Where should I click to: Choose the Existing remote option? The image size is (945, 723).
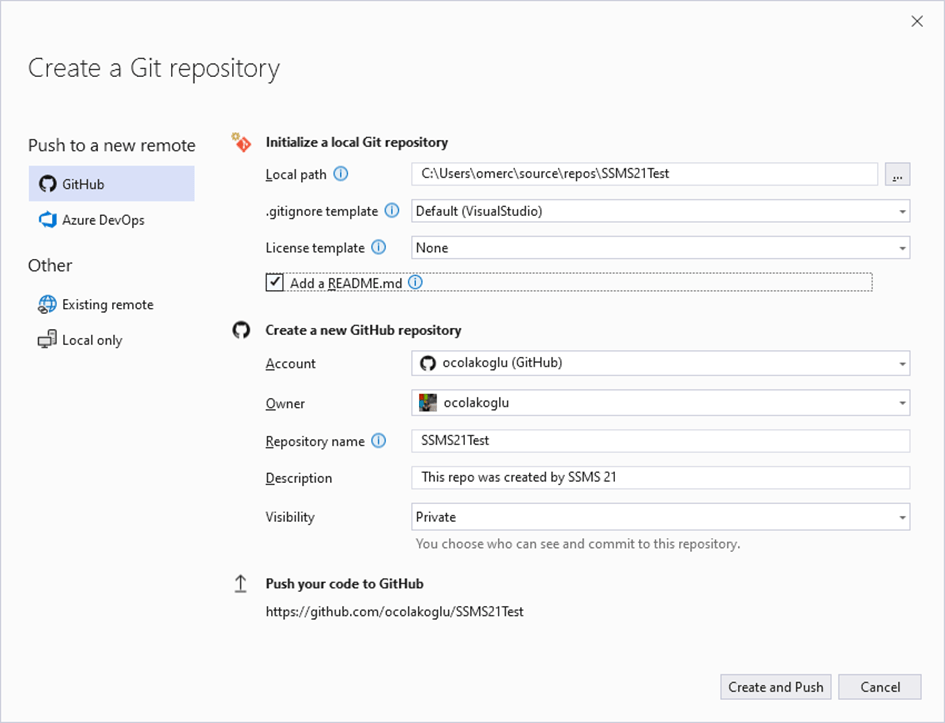coord(107,305)
